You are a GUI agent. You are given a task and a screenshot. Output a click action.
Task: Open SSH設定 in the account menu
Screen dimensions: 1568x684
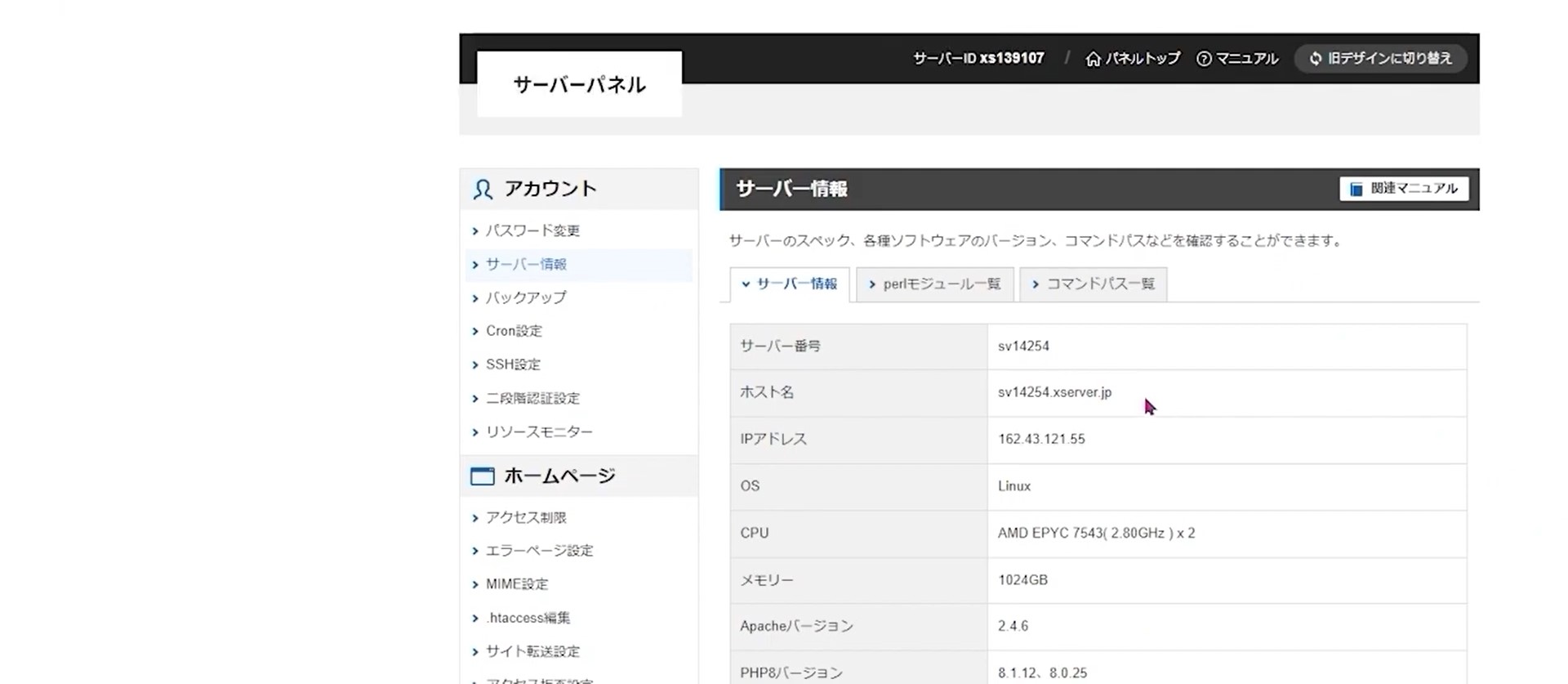tap(513, 364)
